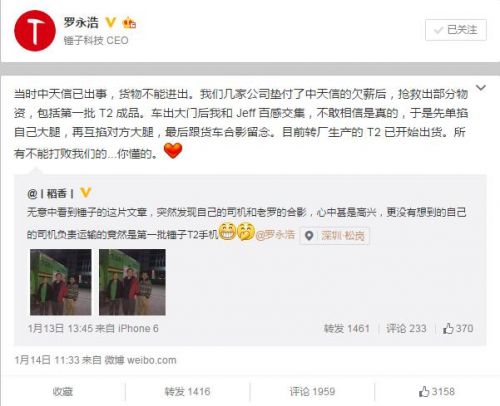Image resolution: width=500 pixels, height=406 pixels.
Task: View 转发 1461 on the quoted post
Action: pyautogui.click(x=347, y=328)
